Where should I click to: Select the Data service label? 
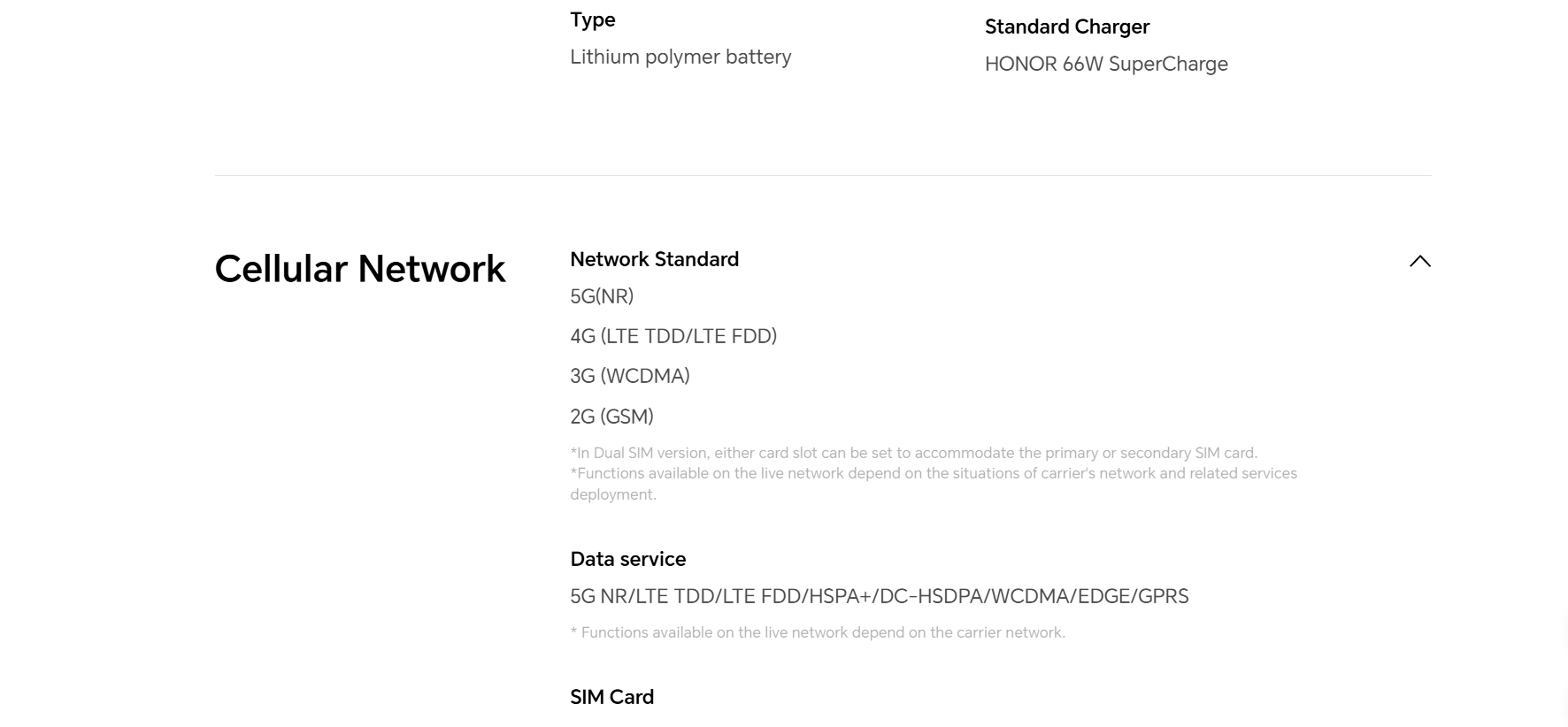point(628,559)
